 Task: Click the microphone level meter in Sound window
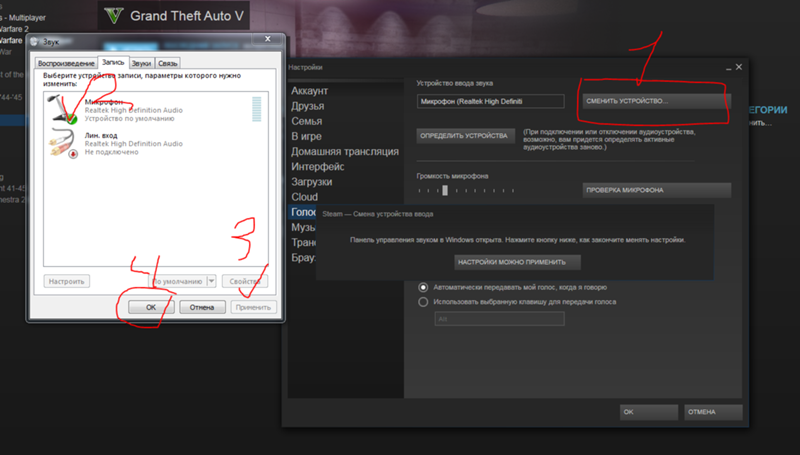click(257, 109)
